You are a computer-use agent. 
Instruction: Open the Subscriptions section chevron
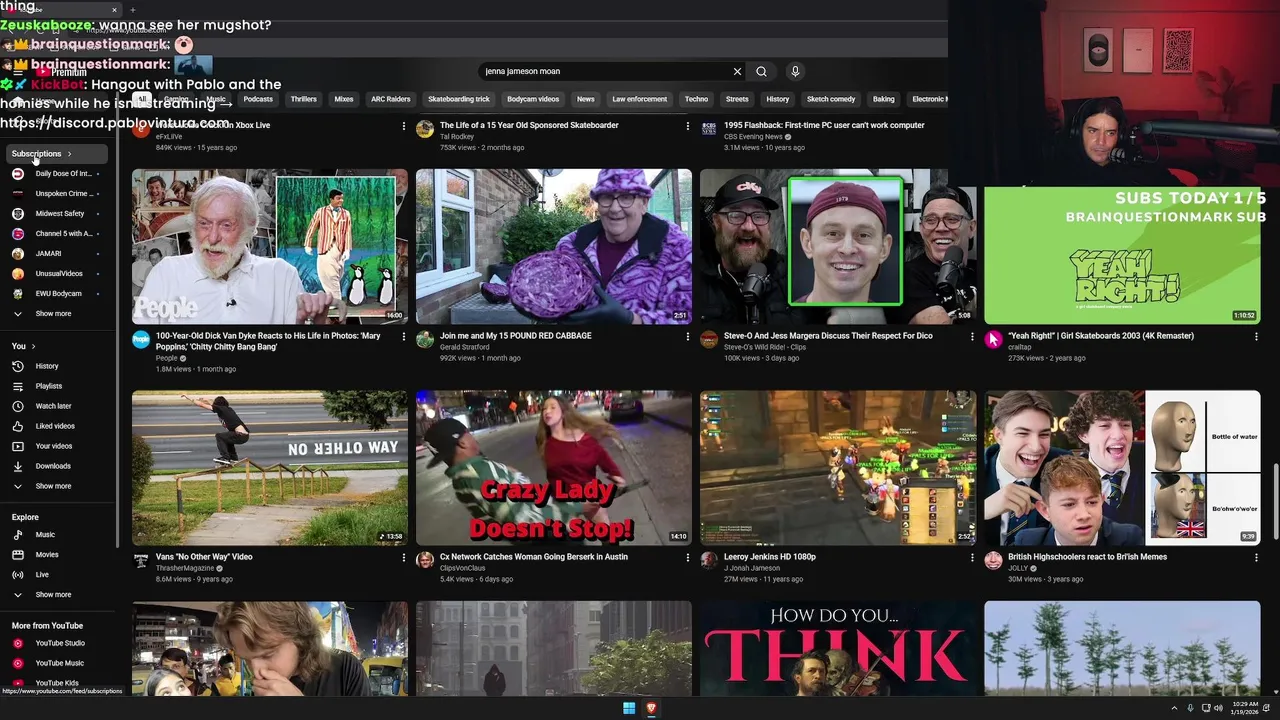(69, 154)
